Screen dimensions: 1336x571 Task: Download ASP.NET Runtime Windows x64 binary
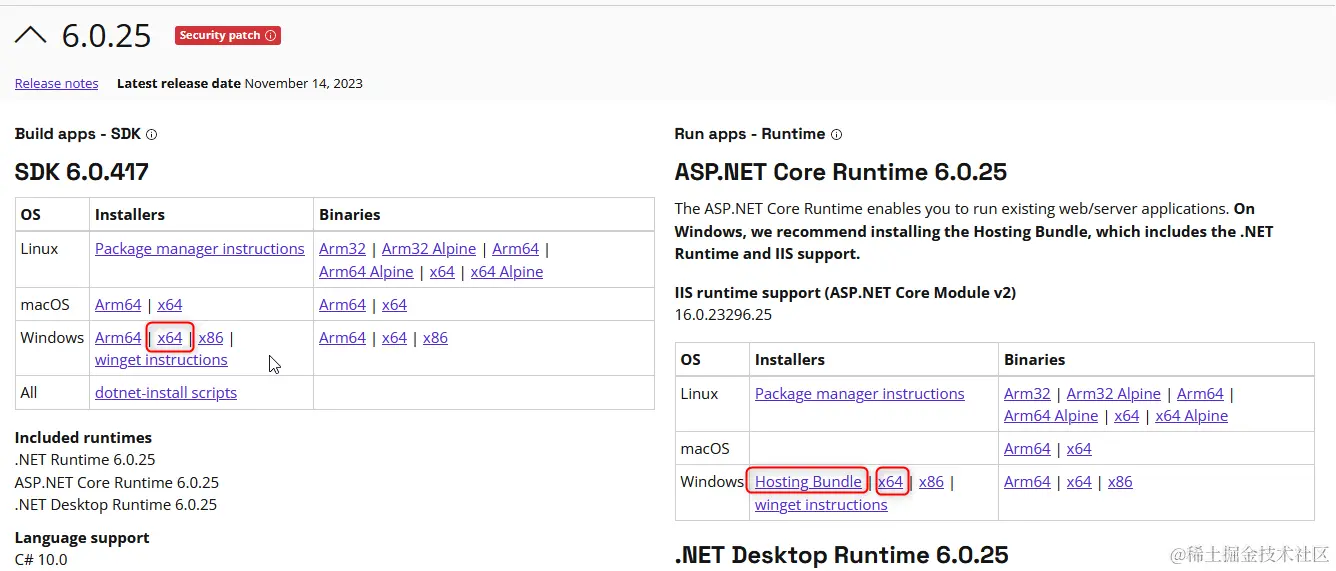1080,482
